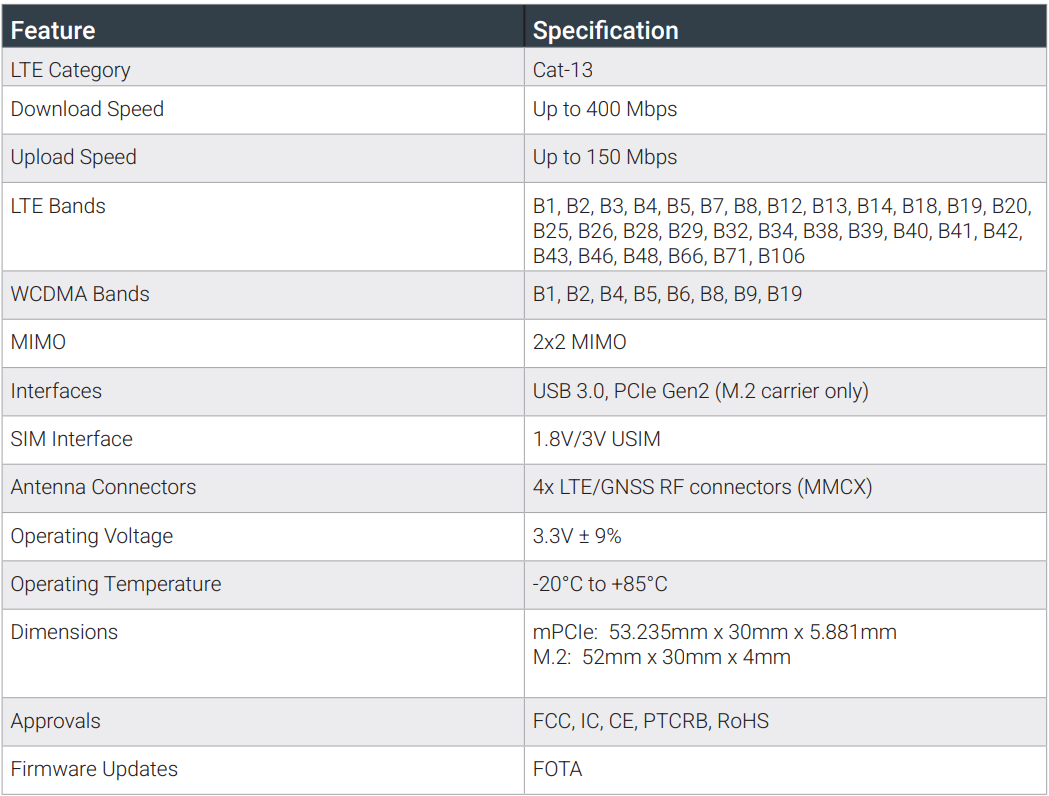
Task: Click the FOTA firmware updates value
Action: (557, 769)
